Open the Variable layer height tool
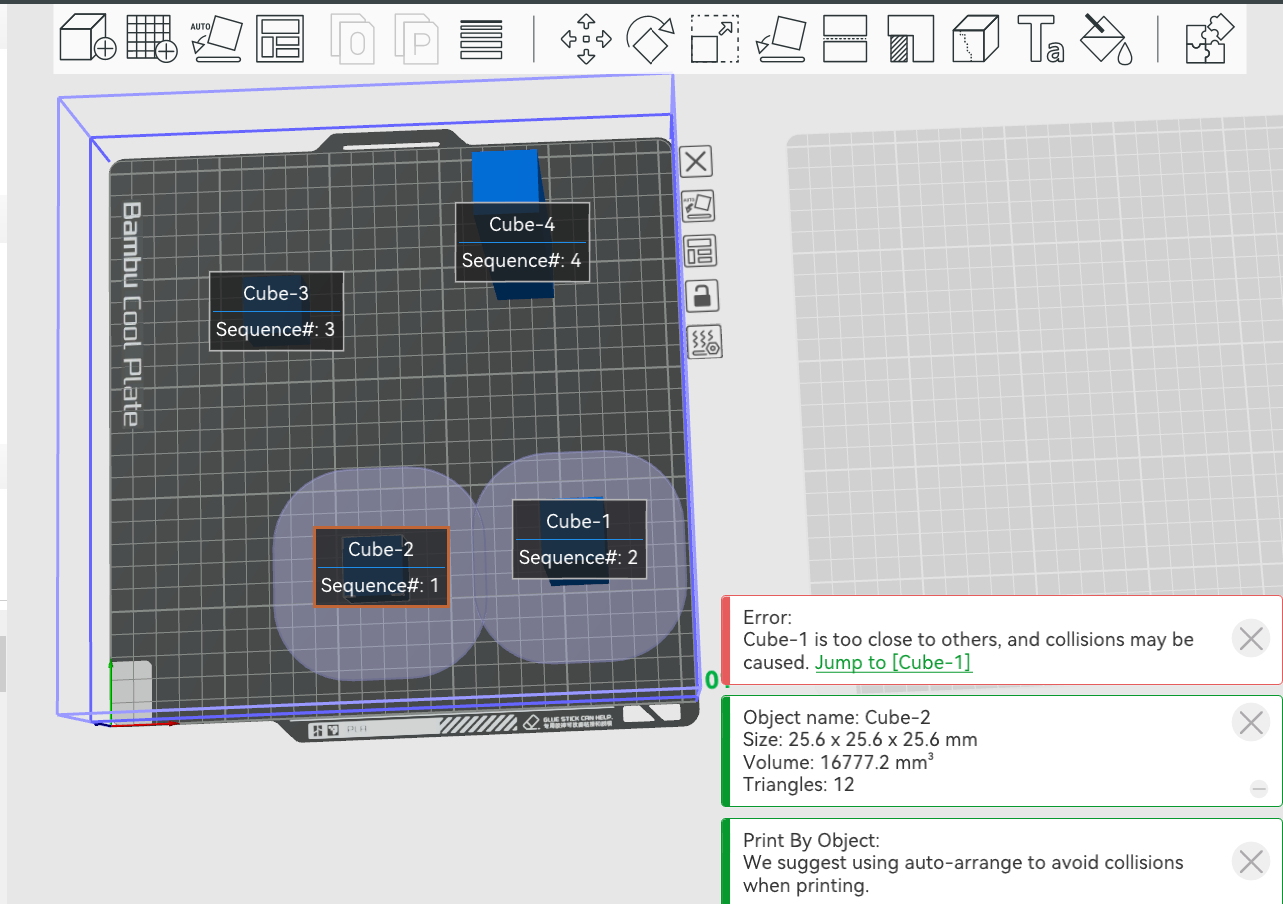 pyautogui.click(x=481, y=39)
